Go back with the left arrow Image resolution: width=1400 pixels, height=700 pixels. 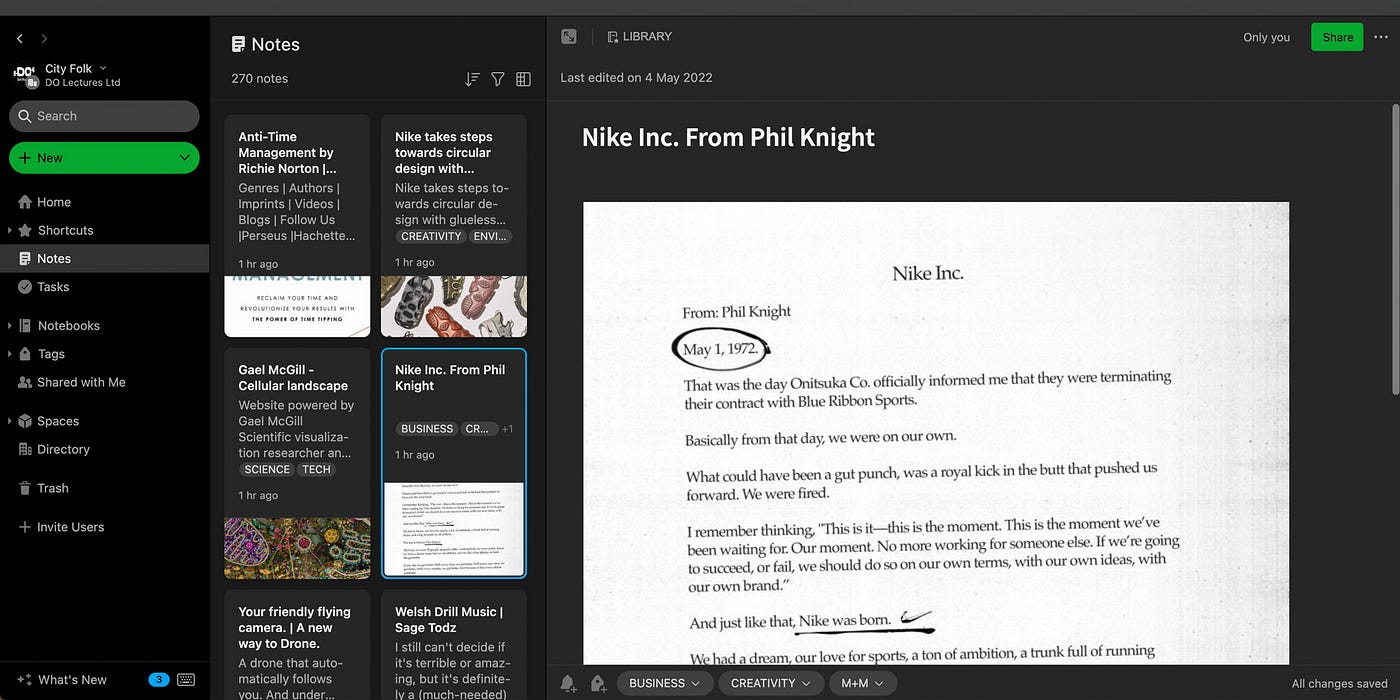pos(20,38)
